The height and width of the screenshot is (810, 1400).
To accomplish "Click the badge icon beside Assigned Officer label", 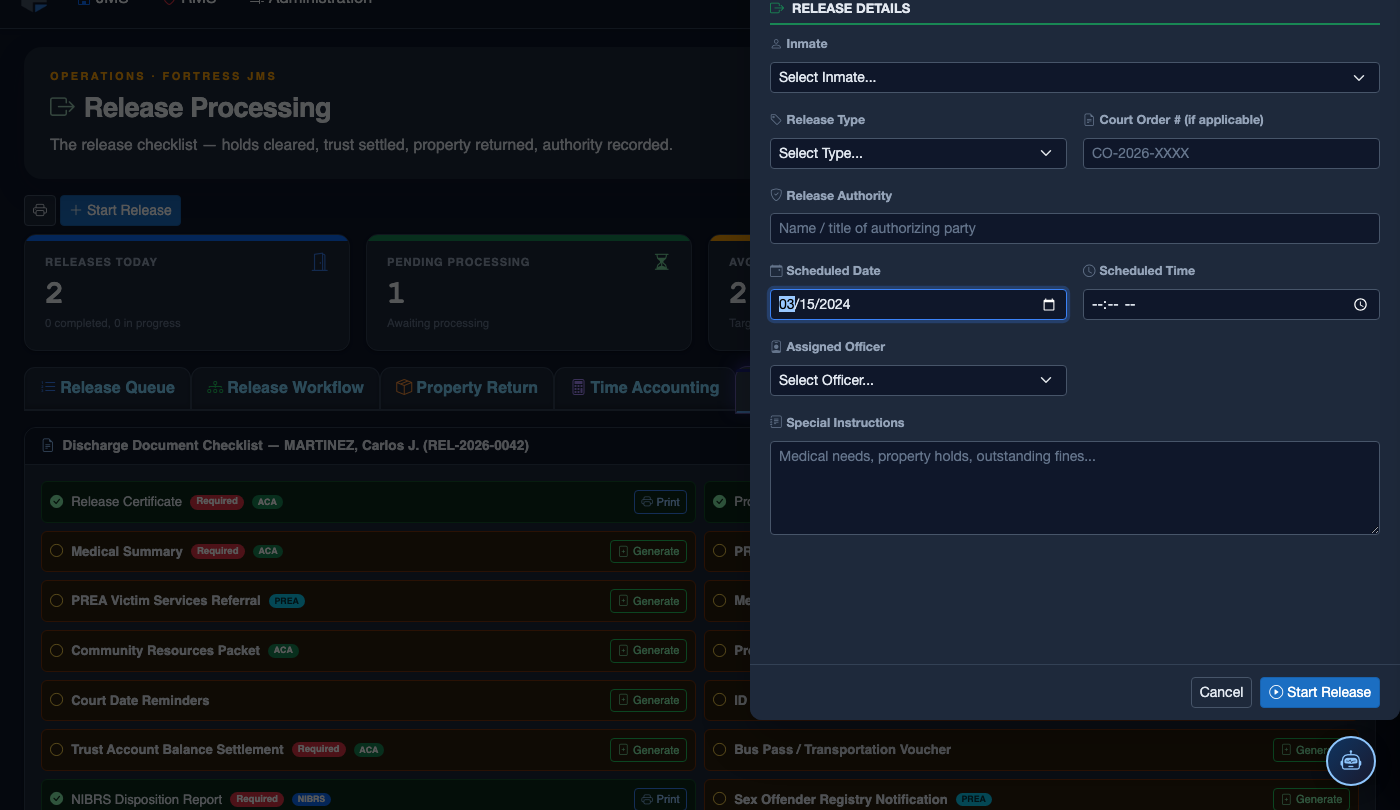I will point(777,347).
